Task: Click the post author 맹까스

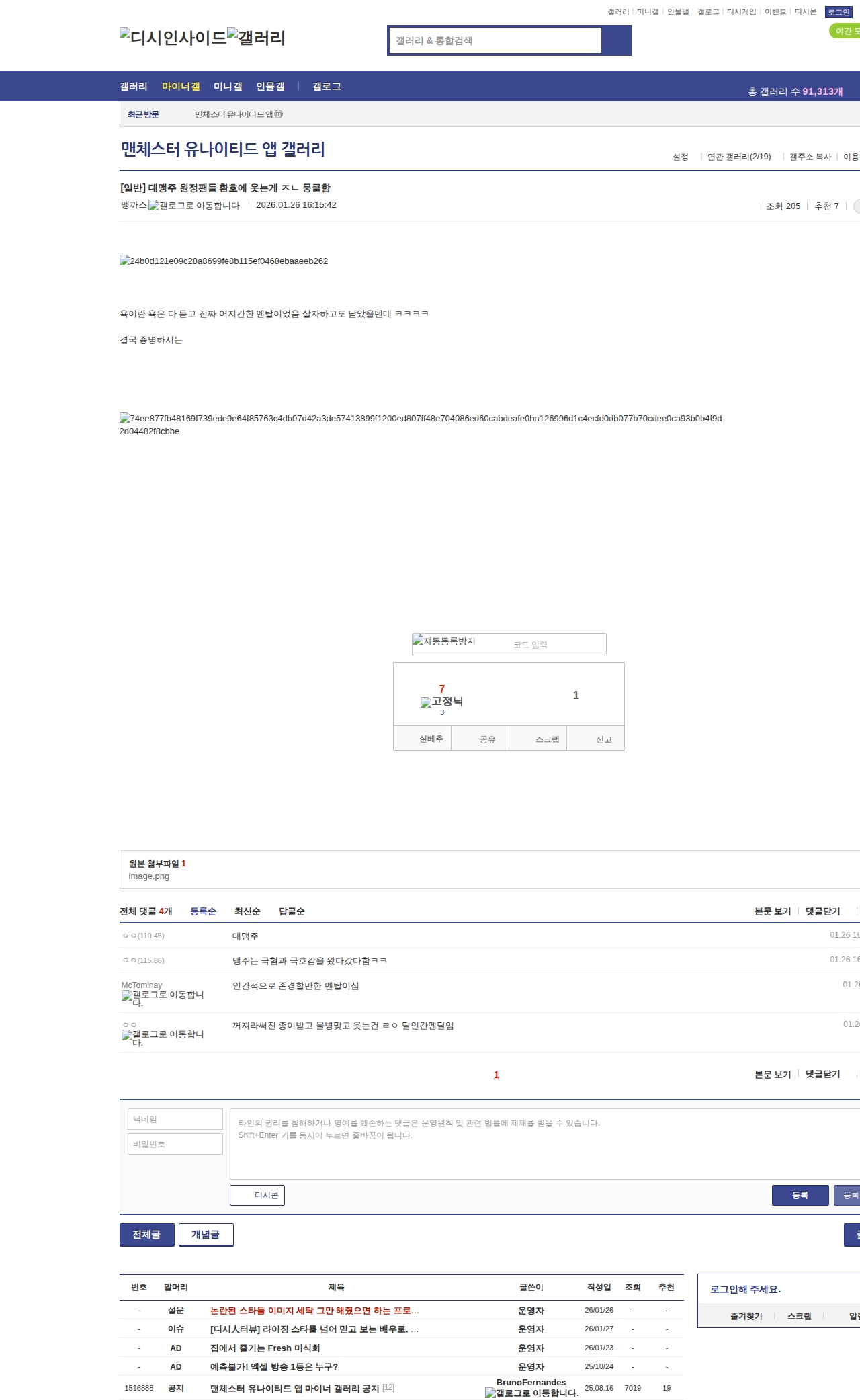Action: [x=134, y=205]
